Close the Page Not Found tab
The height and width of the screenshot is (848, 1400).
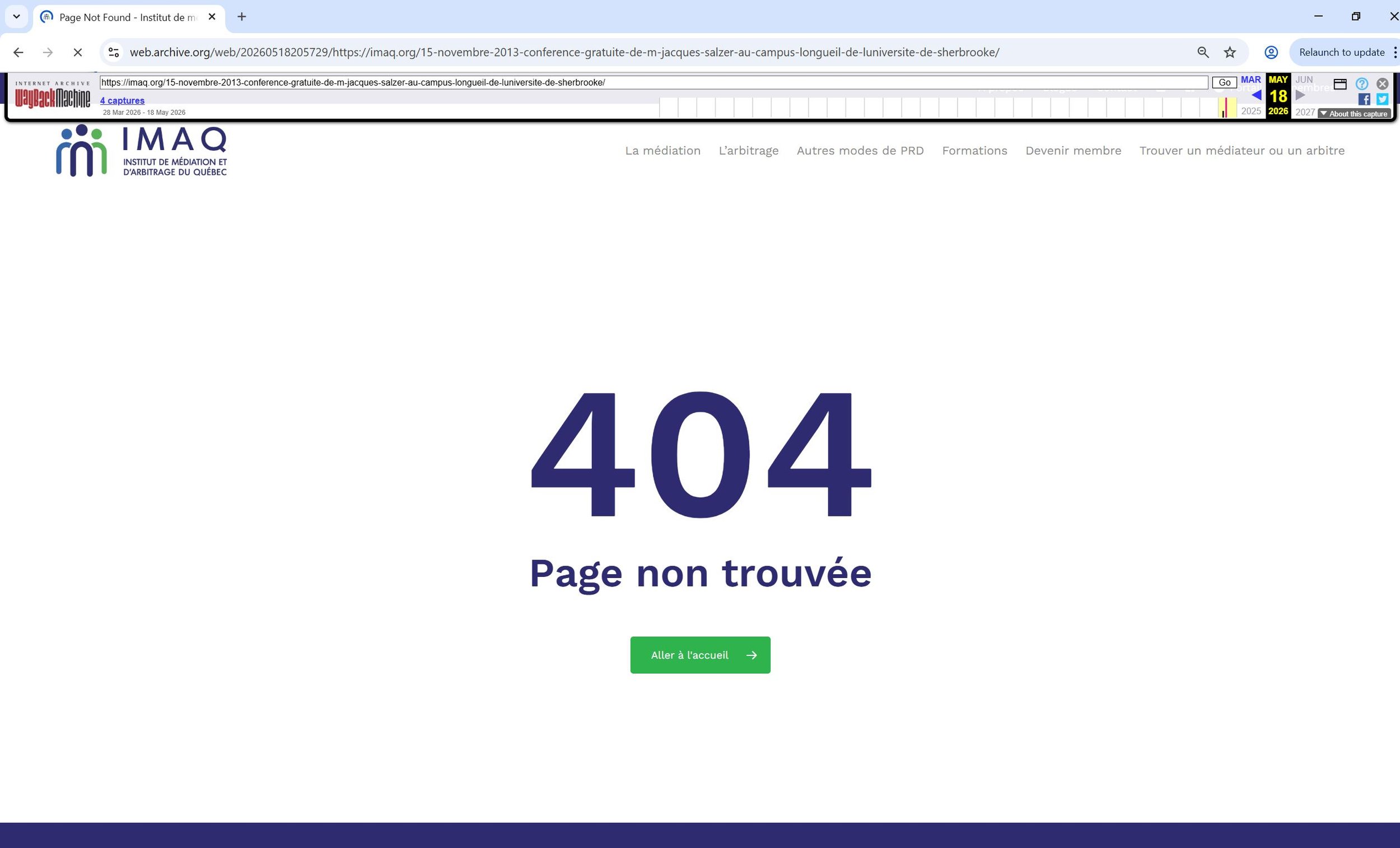pyautogui.click(x=212, y=17)
